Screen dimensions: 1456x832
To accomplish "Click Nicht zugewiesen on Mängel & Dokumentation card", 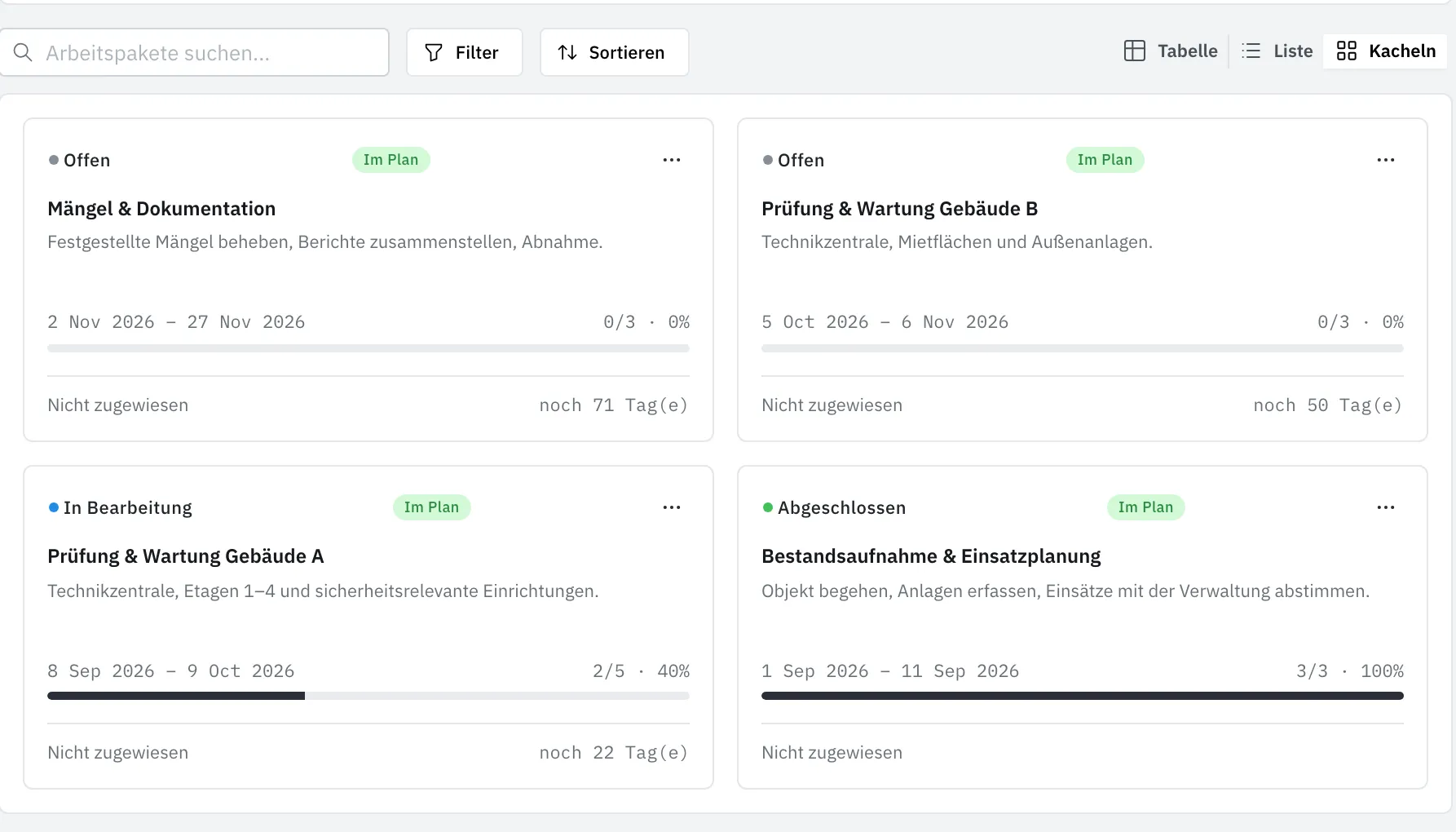I will pos(118,405).
